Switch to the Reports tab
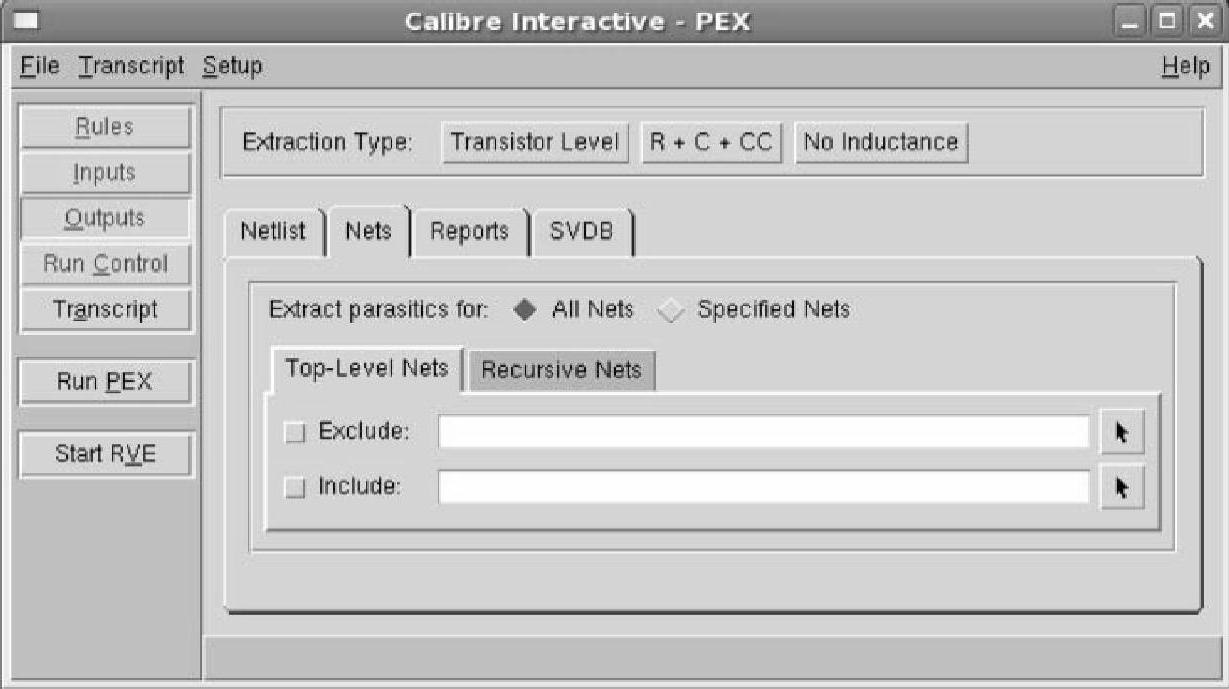This screenshot has width=1229, height=689. [469, 231]
